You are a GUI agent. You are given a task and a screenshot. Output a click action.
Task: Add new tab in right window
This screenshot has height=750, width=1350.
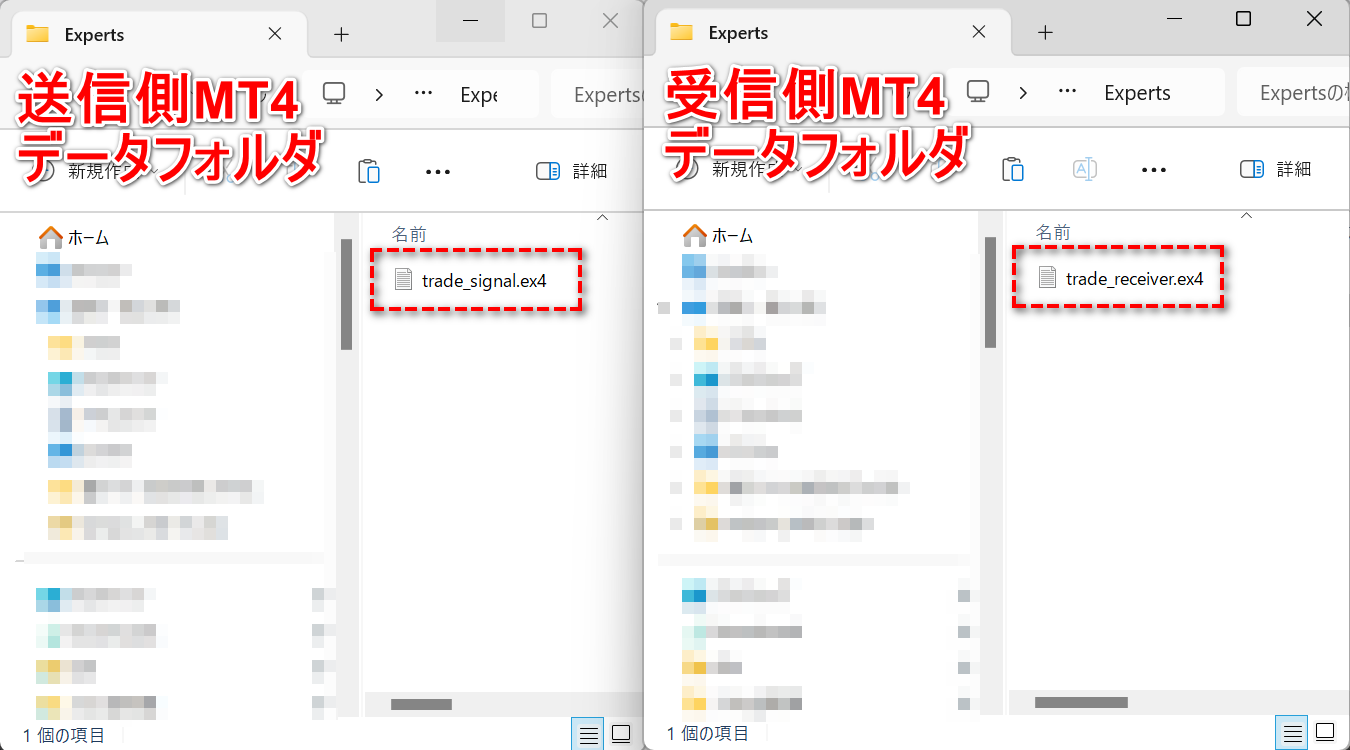pyautogui.click(x=1046, y=33)
